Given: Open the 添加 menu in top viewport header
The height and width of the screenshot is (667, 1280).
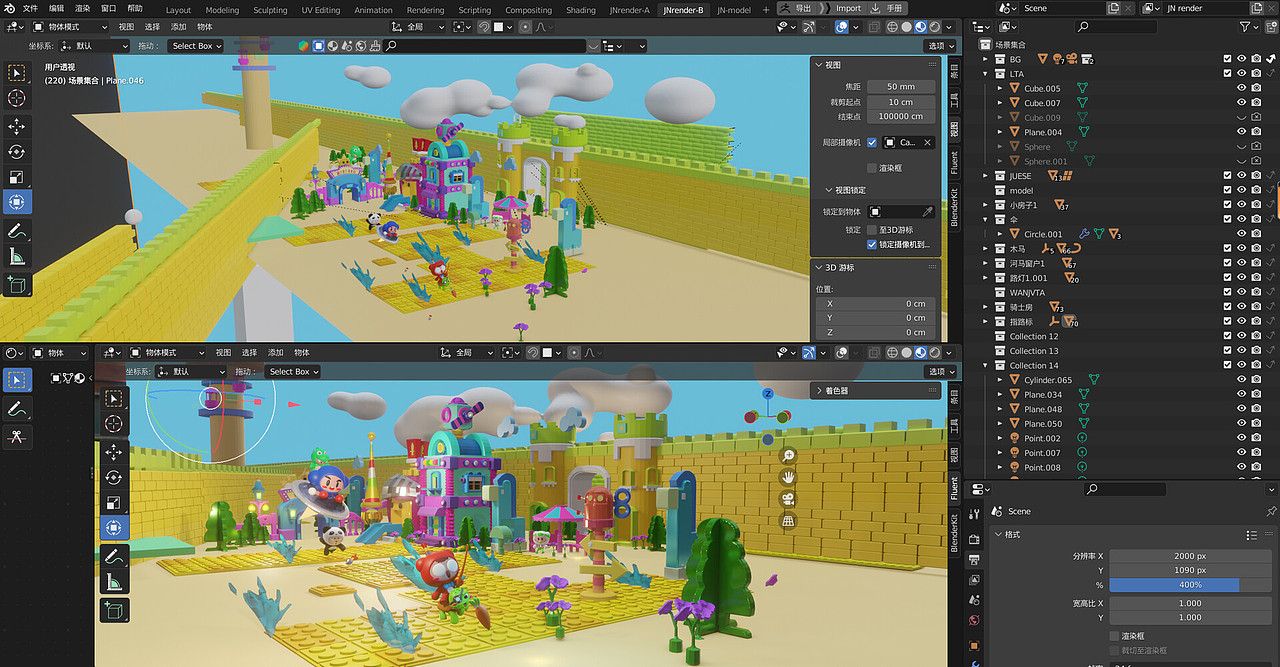Looking at the screenshot, I should [179, 27].
